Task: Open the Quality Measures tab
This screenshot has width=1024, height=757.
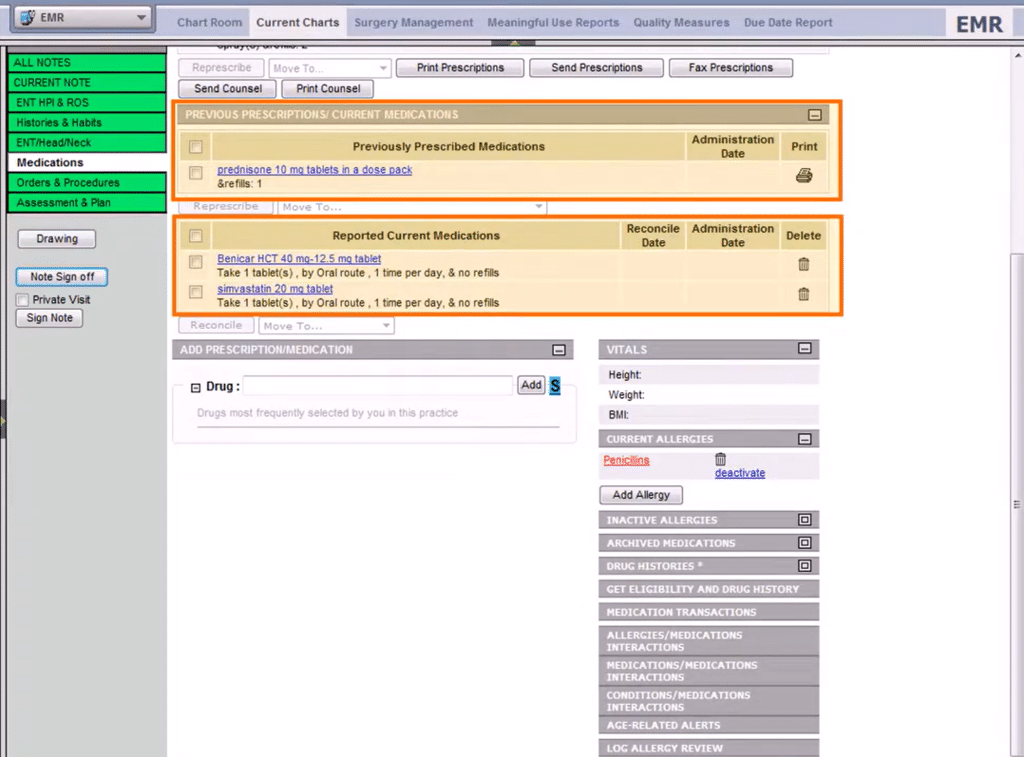Action: click(x=681, y=22)
